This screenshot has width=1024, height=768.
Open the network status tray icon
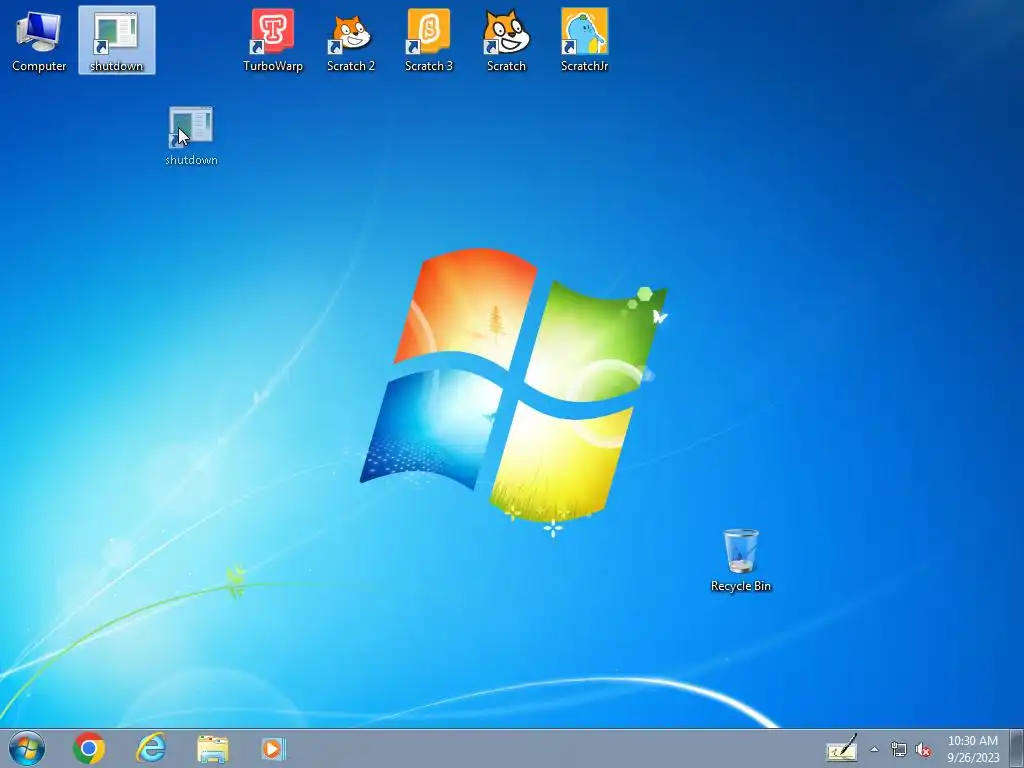[899, 750]
